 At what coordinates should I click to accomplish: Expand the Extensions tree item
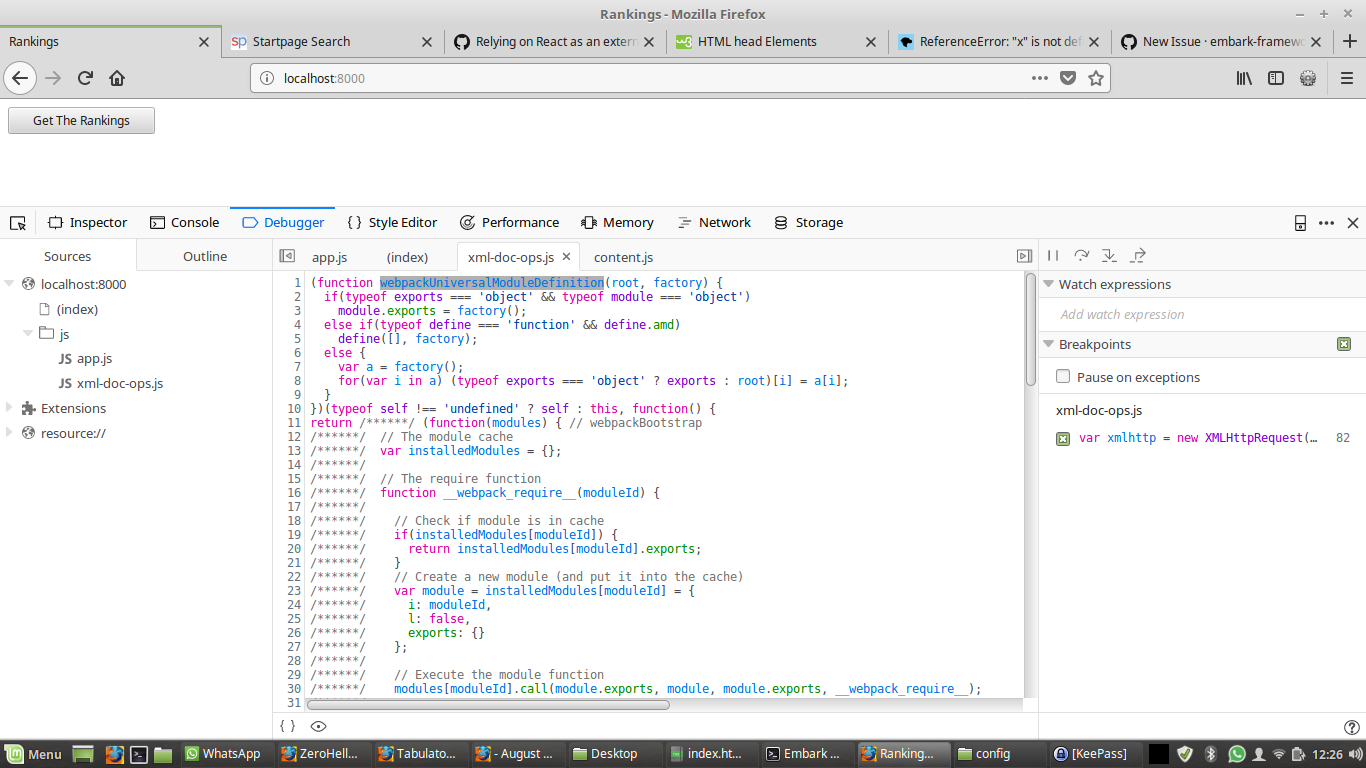pyautogui.click(x=9, y=408)
